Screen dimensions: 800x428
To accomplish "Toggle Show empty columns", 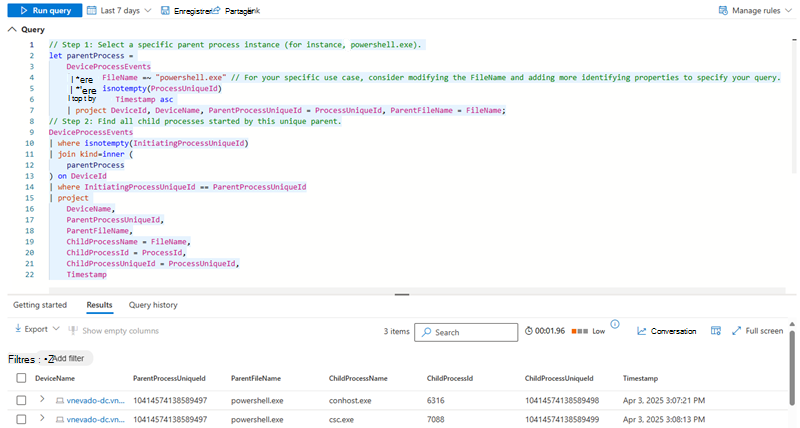I will (x=114, y=331).
